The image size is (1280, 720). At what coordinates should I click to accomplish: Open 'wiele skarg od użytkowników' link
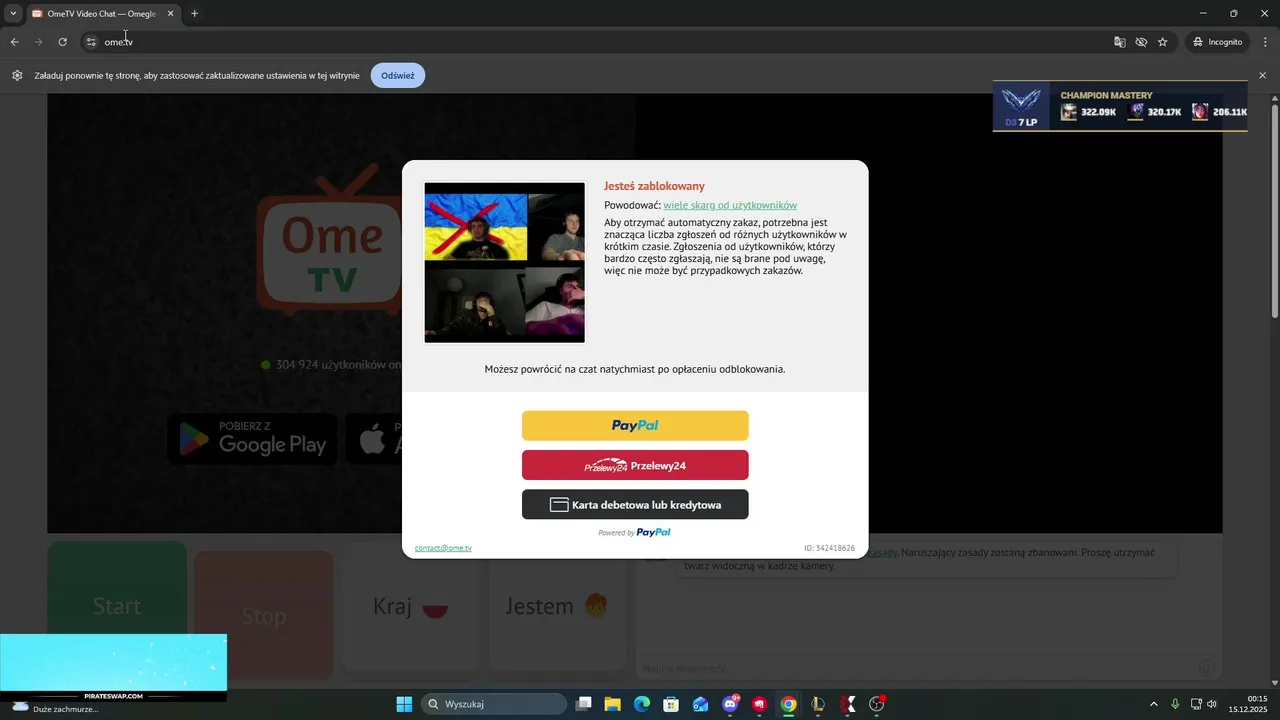point(730,205)
